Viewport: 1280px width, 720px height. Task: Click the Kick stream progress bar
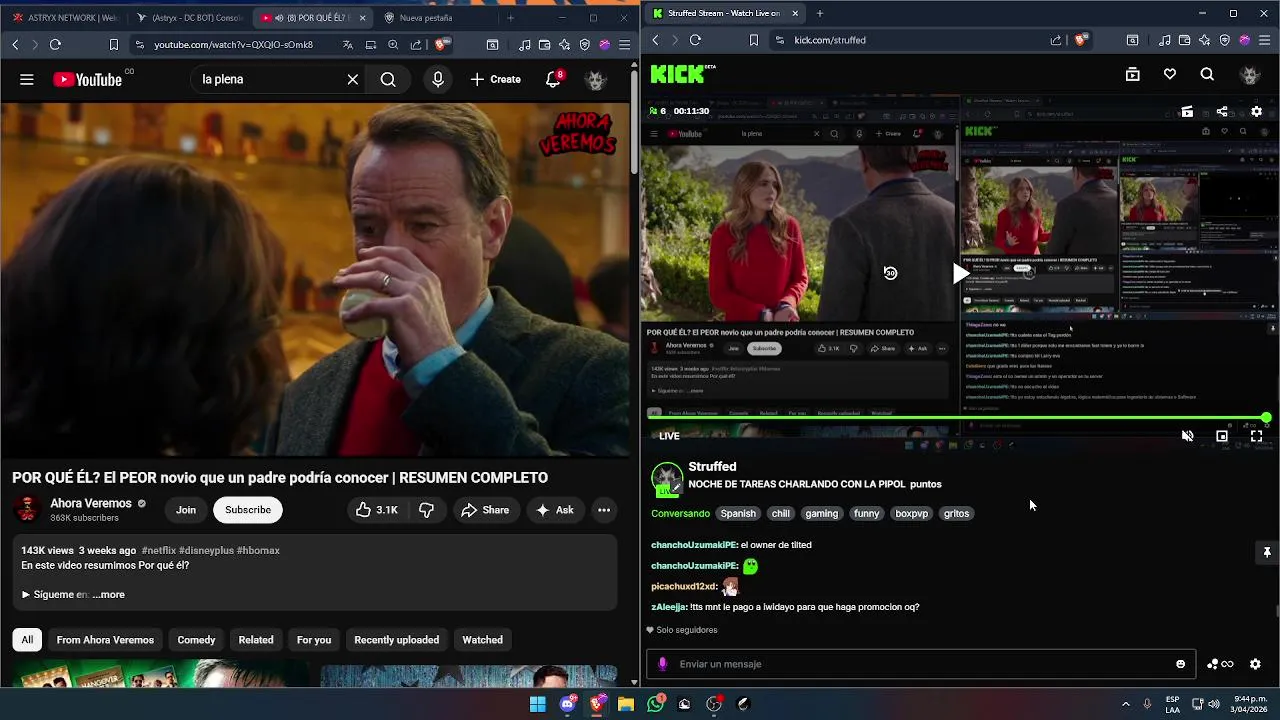tap(958, 418)
